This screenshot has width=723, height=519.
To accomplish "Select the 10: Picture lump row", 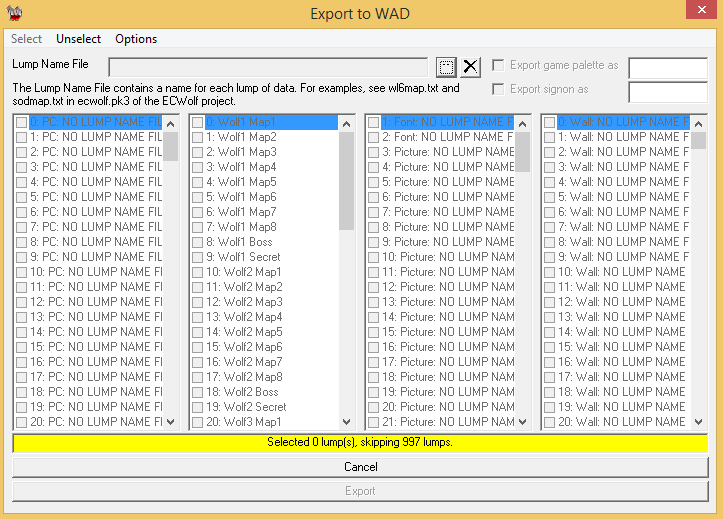I will (441, 257).
